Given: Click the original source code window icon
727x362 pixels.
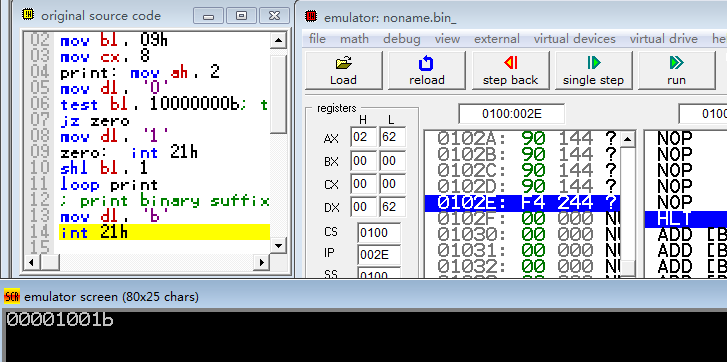Looking at the screenshot, I should tap(28, 14).
